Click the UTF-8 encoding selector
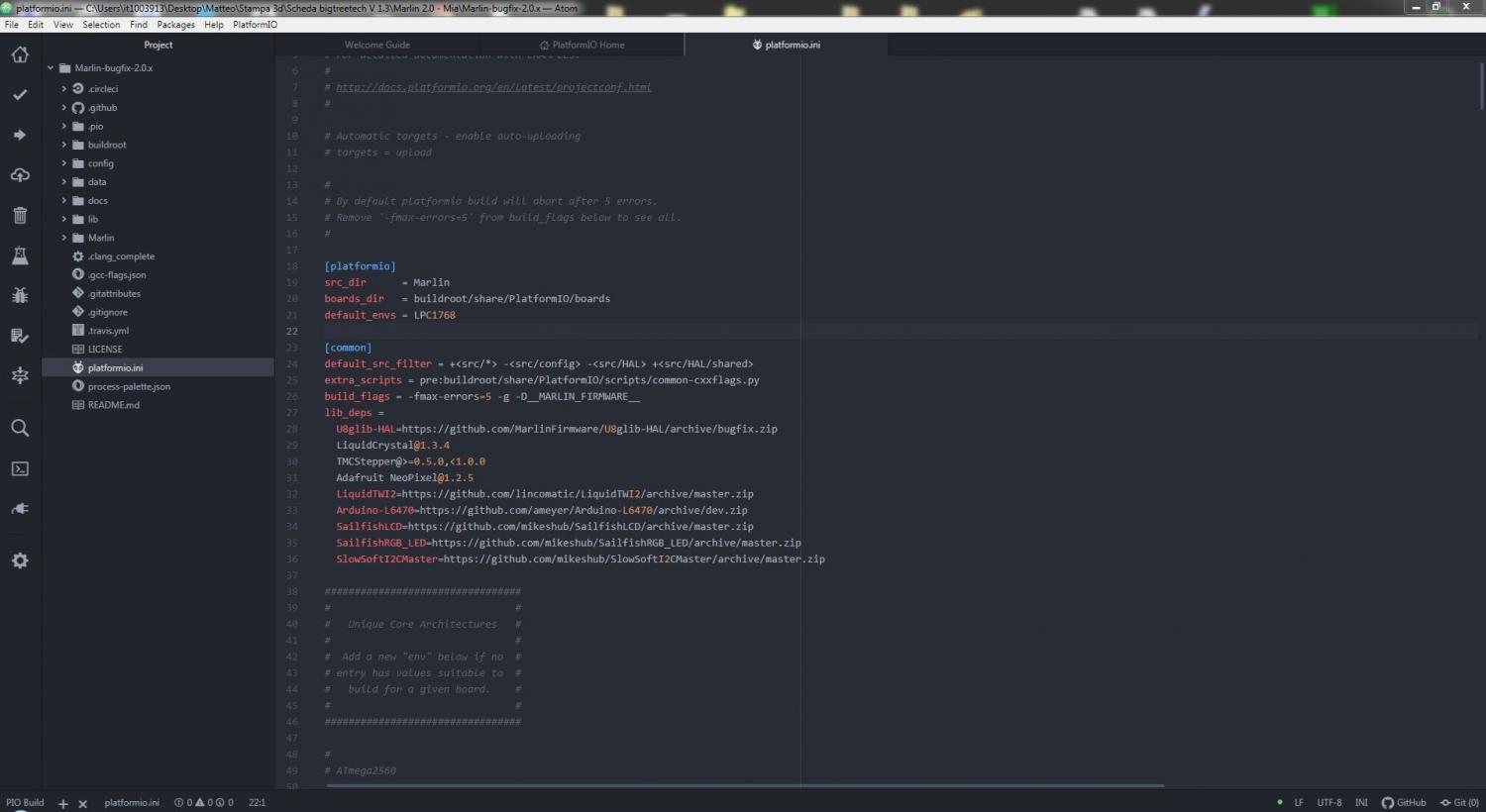1486x812 pixels. point(1329,802)
